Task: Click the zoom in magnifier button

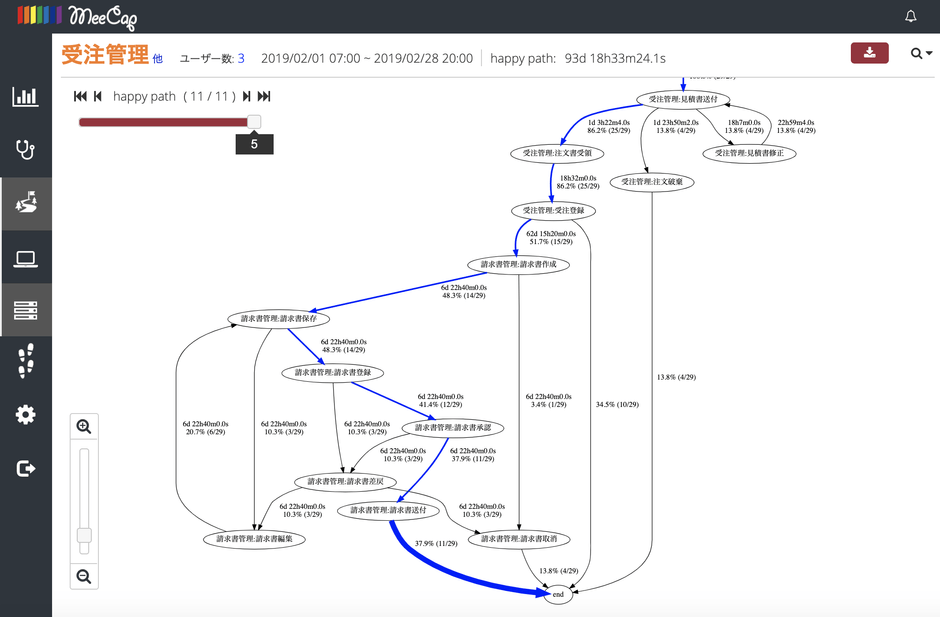Action: click(x=84, y=427)
